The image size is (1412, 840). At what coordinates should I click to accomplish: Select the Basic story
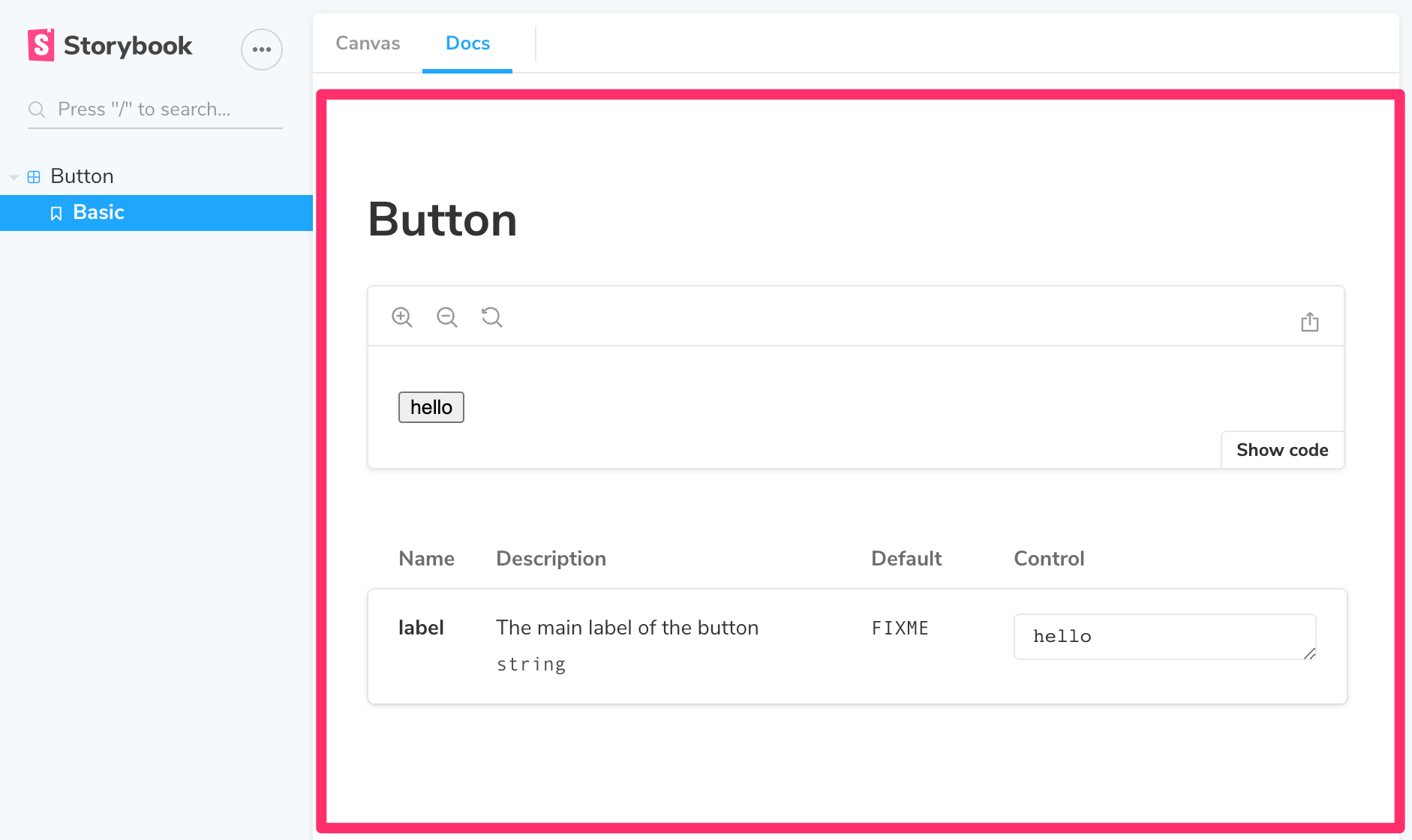coord(98,212)
